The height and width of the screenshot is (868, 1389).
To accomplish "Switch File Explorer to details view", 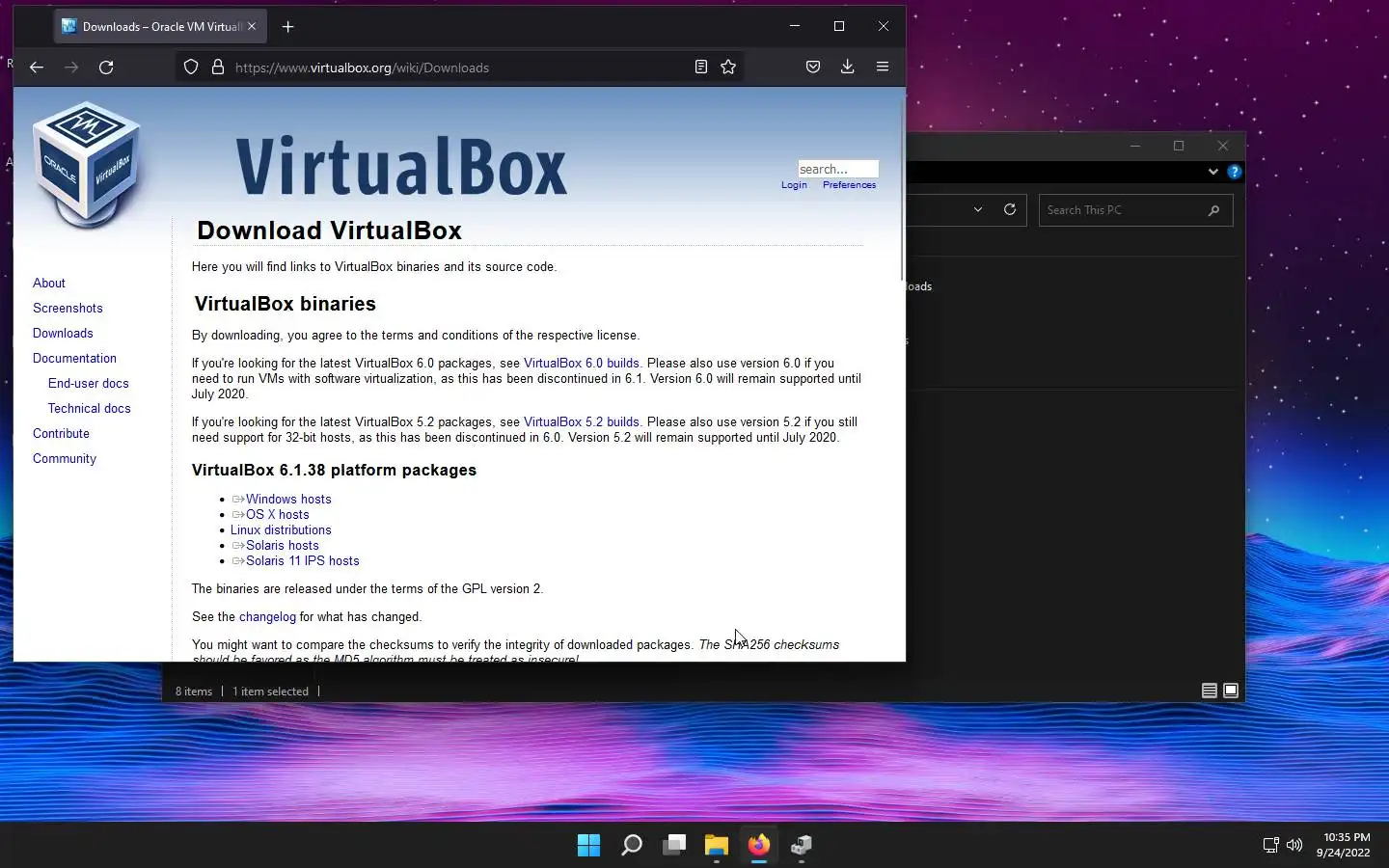I will (1209, 691).
